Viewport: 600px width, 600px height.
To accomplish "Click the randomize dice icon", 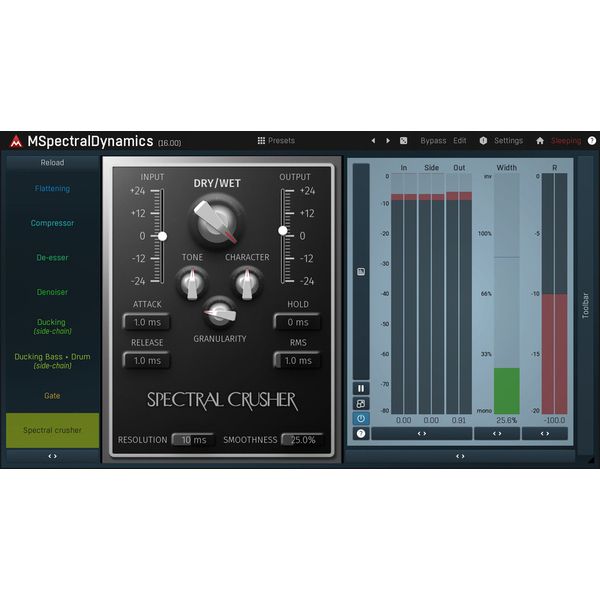I will coord(404,141).
